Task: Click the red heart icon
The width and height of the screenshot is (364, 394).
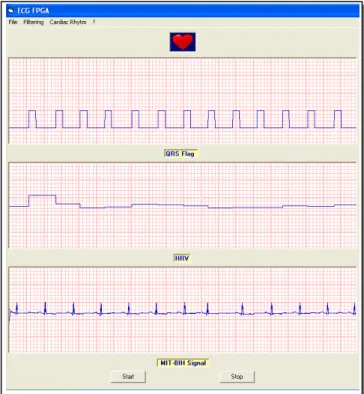Action: click(x=183, y=42)
